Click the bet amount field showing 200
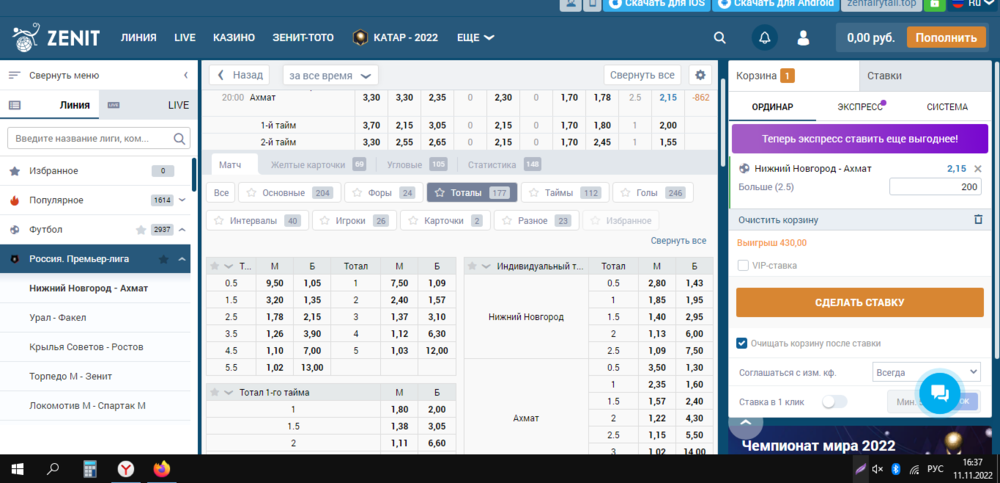 click(x=937, y=187)
